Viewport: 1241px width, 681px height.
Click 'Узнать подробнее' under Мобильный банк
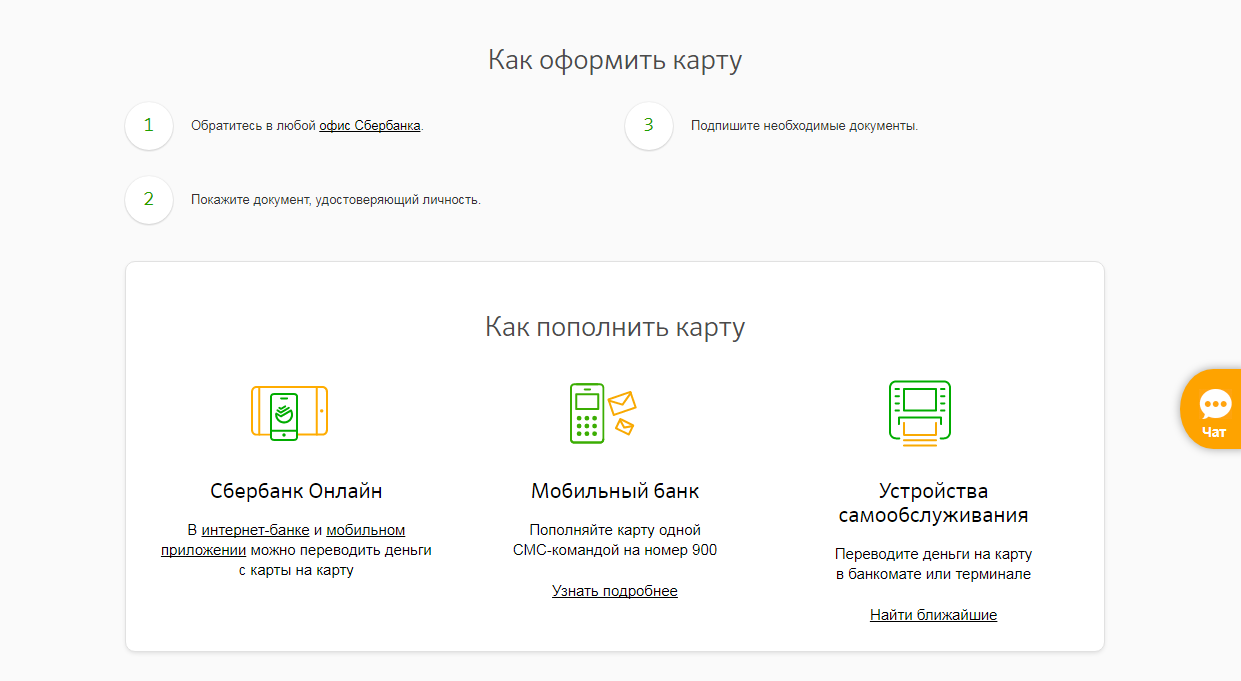(615, 591)
